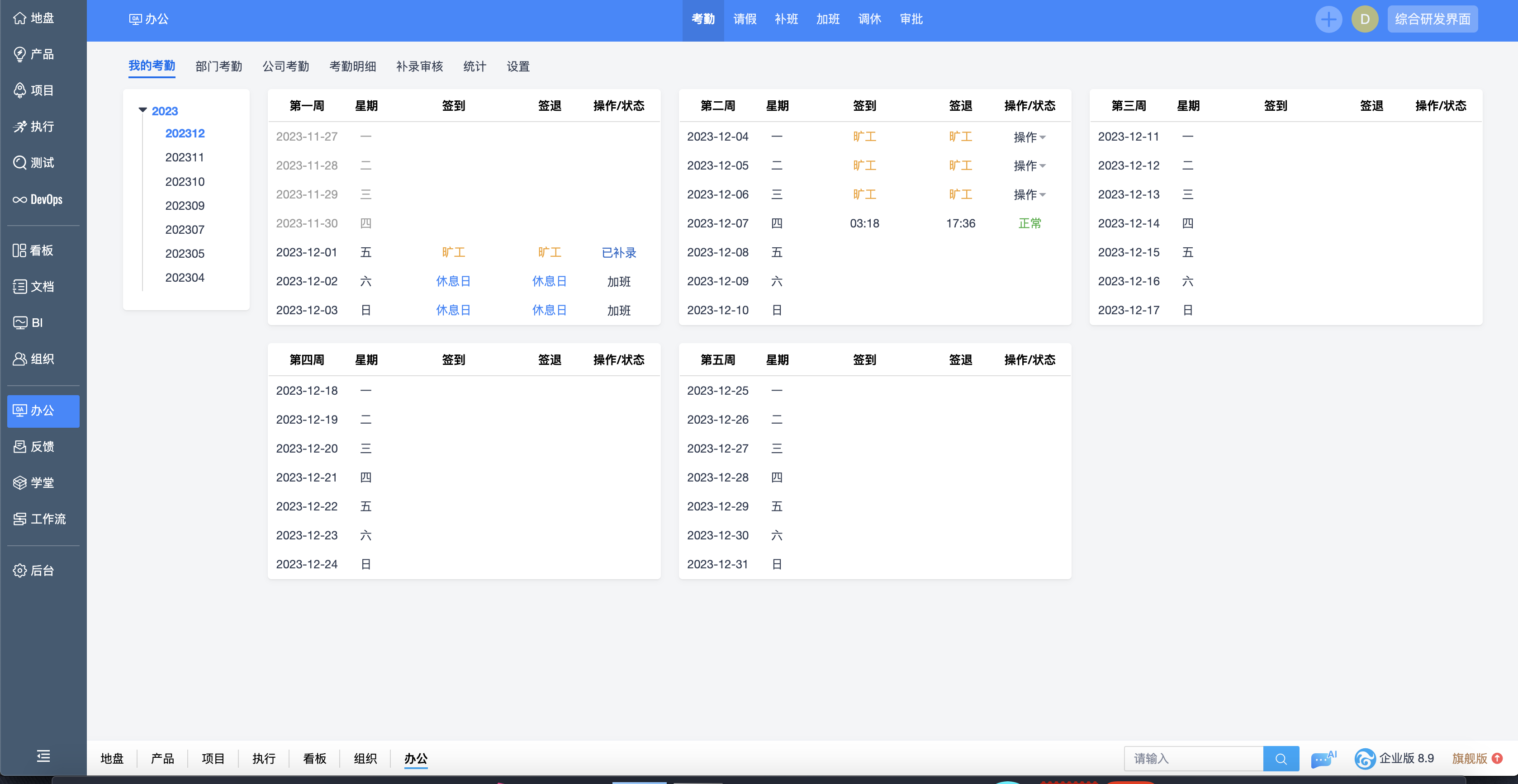Click 加班 link for 2023-12-02
Screen dimensions: 1518x784
pyautogui.click(x=619, y=282)
